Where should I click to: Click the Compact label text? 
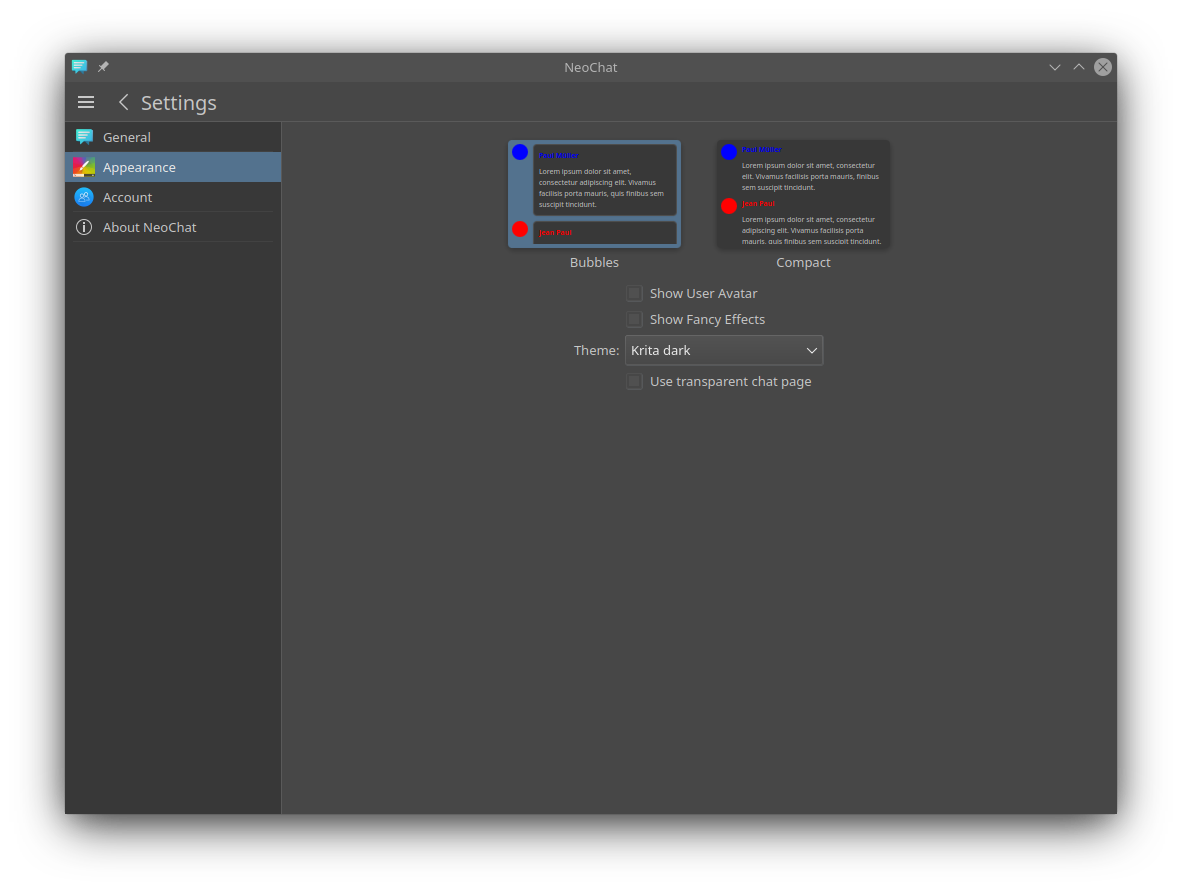point(803,262)
